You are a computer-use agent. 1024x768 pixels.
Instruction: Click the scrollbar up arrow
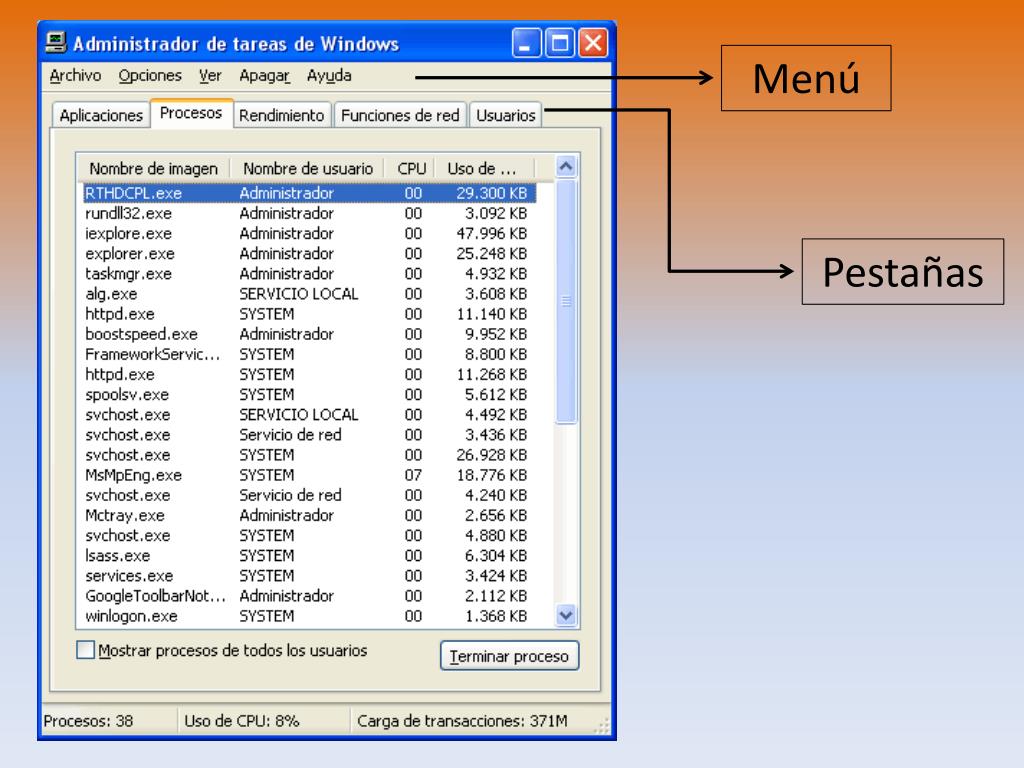(x=566, y=167)
